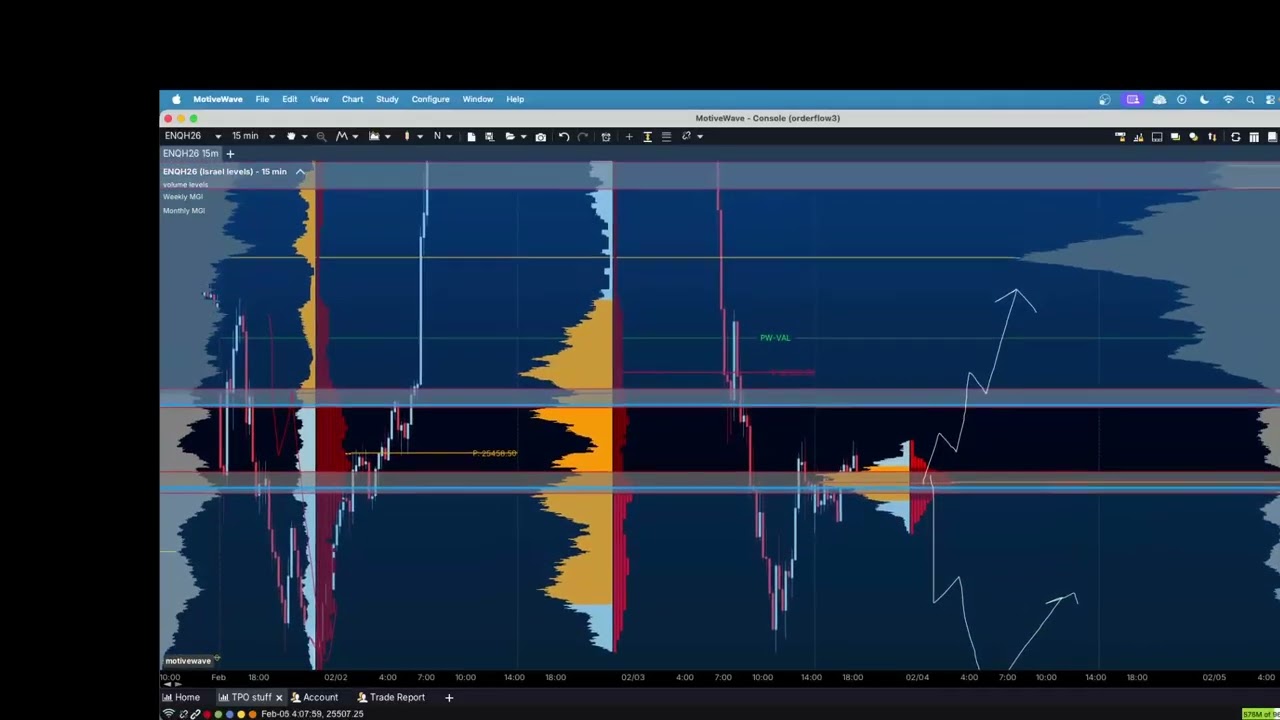Redo the last action
Image resolution: width=1280 pixels, height=720 pixels.
pos(583,137)
